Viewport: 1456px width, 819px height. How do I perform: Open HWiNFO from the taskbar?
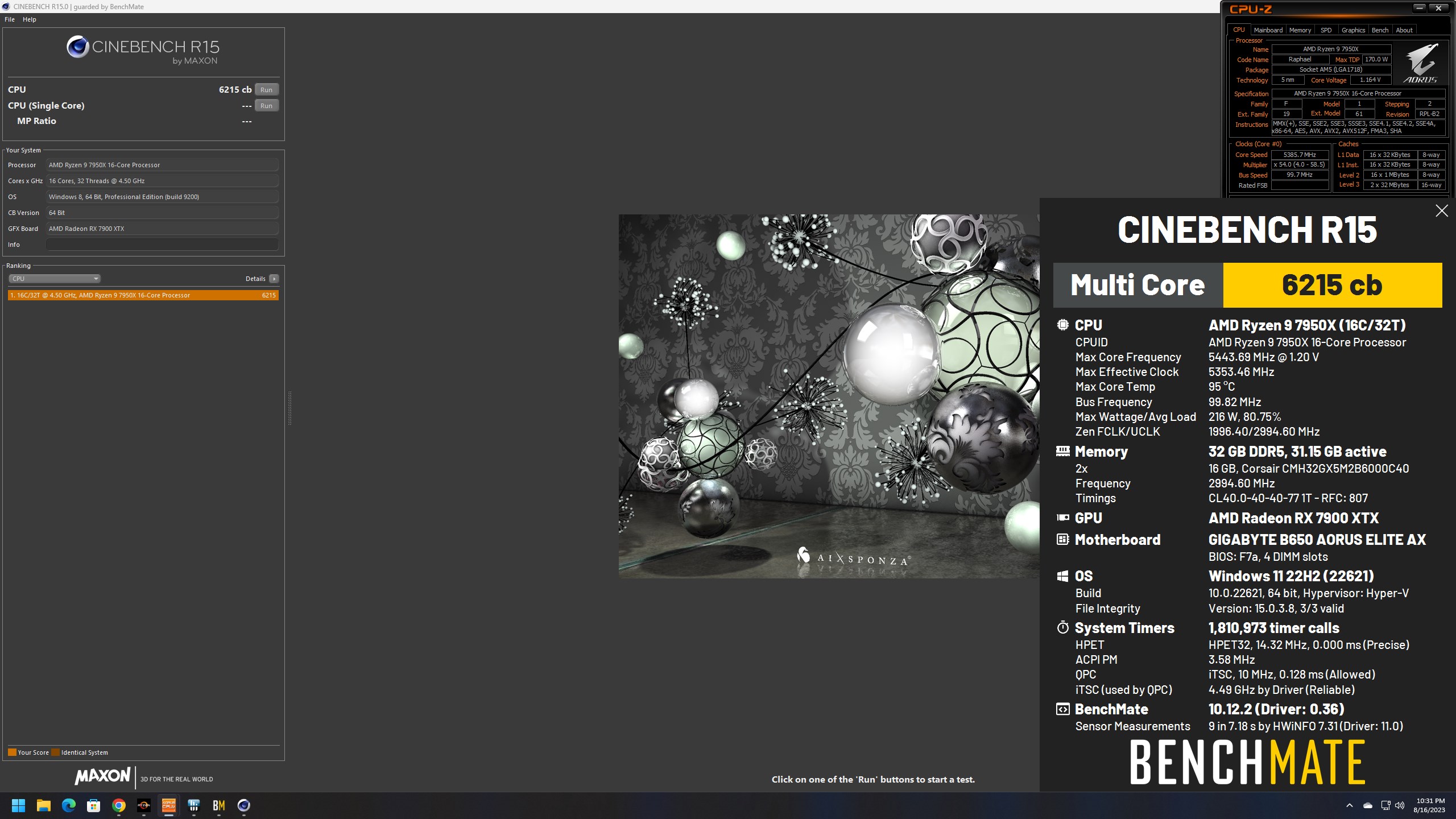click(x=193, y=805)
